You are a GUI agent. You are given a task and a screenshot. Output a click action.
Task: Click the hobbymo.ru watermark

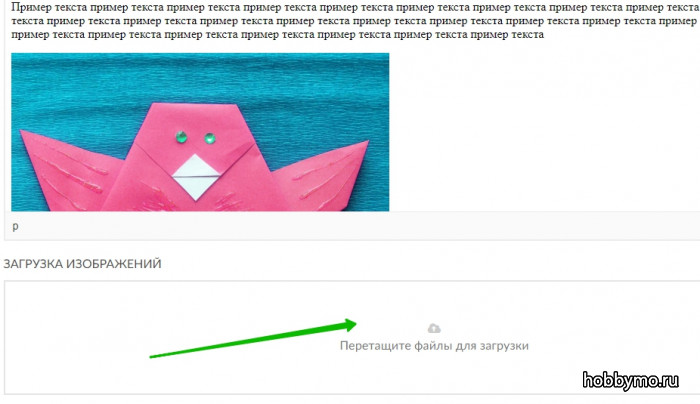pos(630,380)
